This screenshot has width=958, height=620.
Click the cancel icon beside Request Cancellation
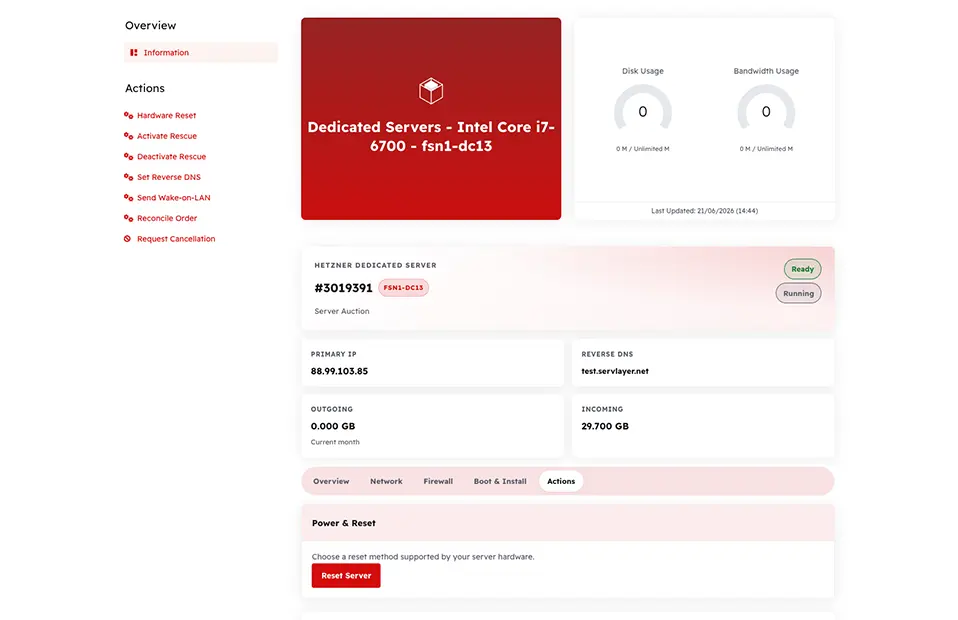click(x=127, y=239)
